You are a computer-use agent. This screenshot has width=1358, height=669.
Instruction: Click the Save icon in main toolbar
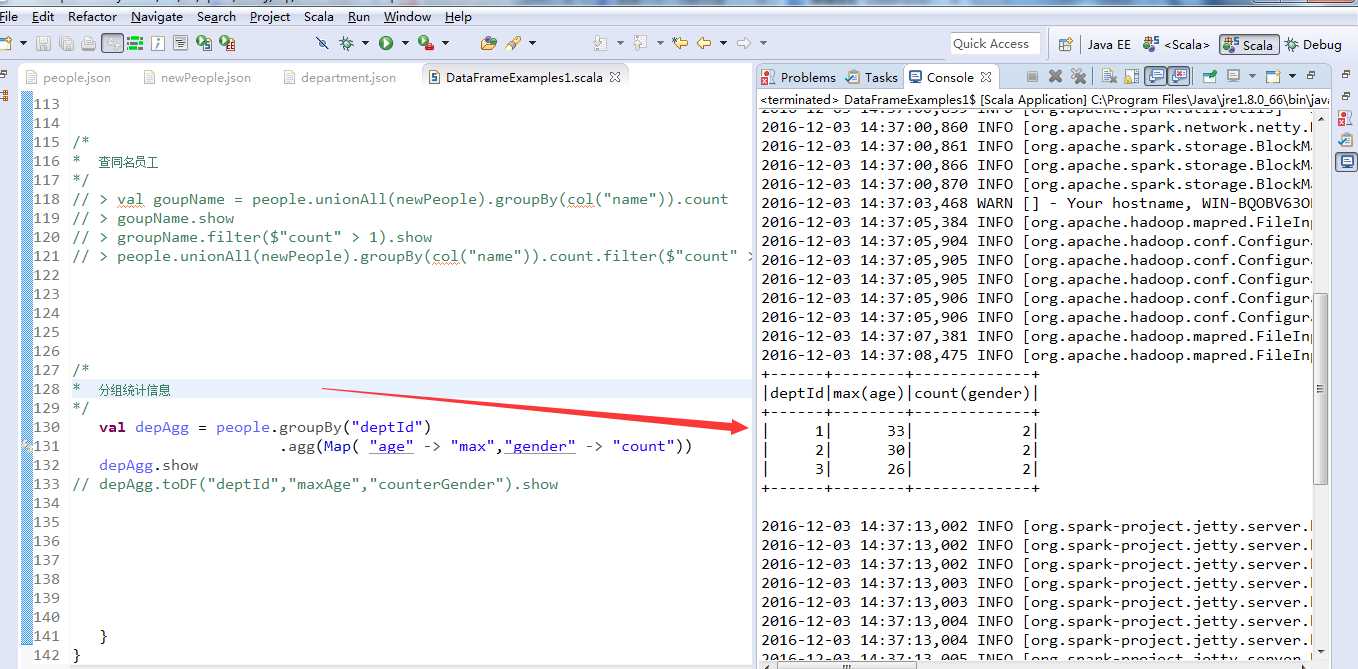43,43
